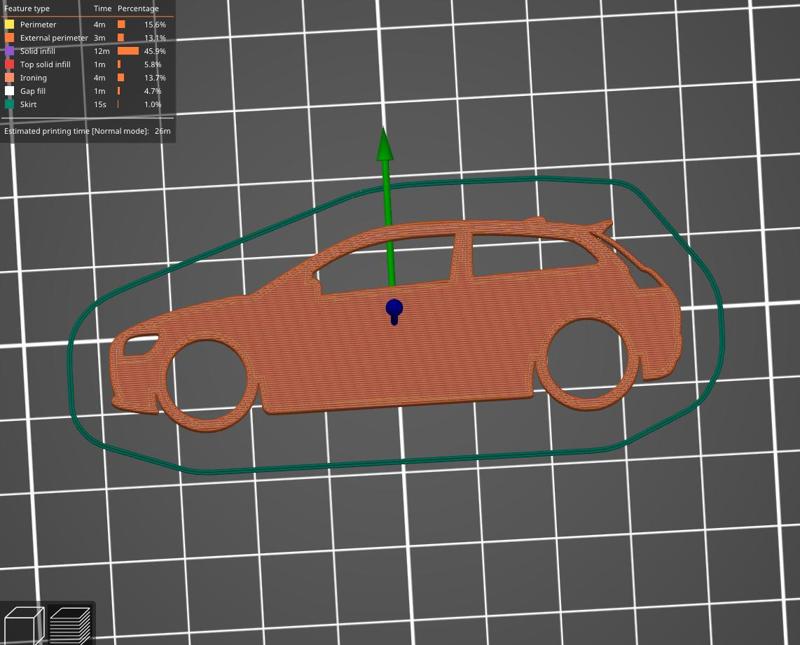Click the 45.9% Solid infill percentage
Image resolution: width=800 pixels, height=645 pixels.
tap(155, 51)
